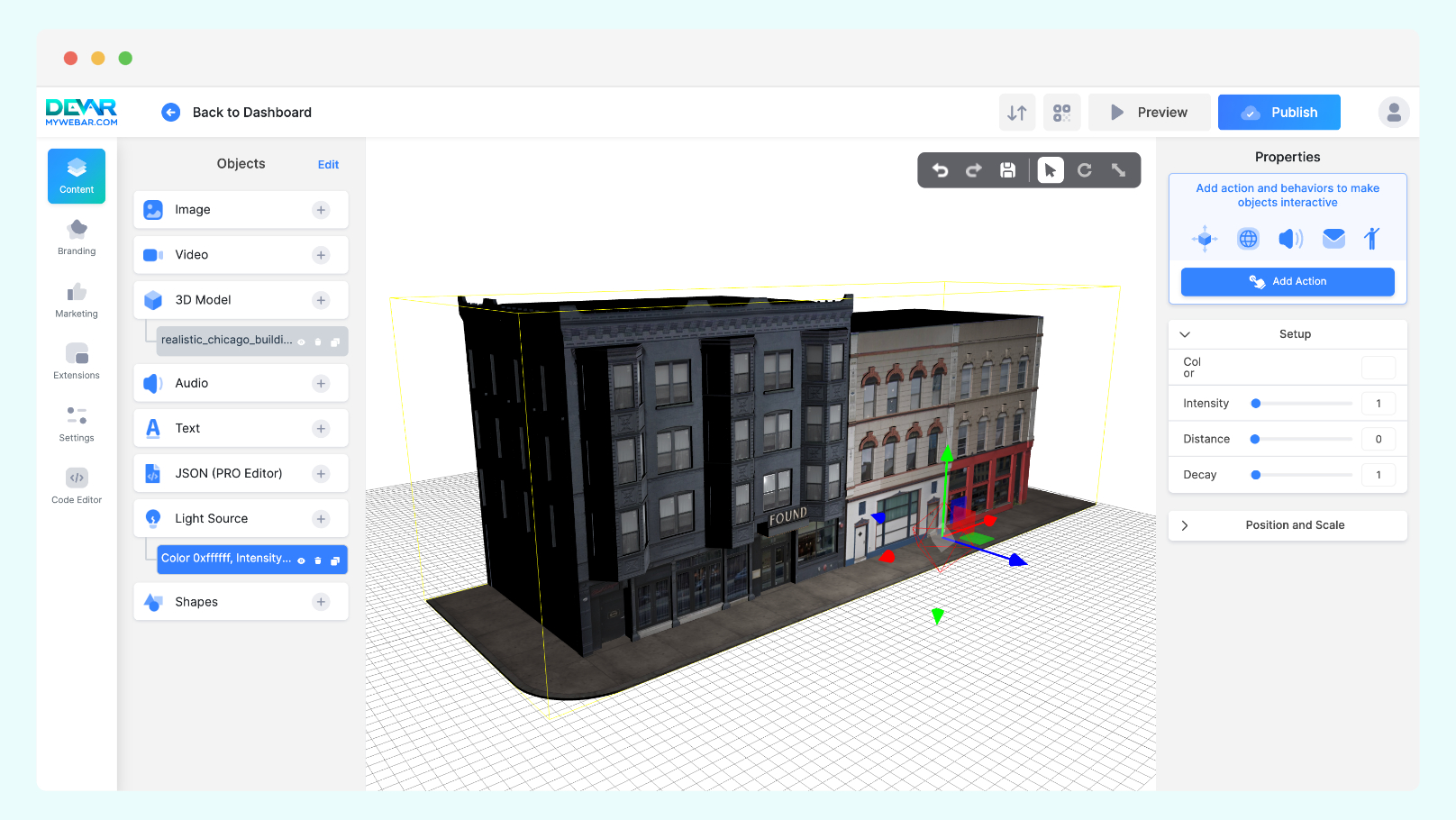Click the globe web link action icon

pos(1248,239)
